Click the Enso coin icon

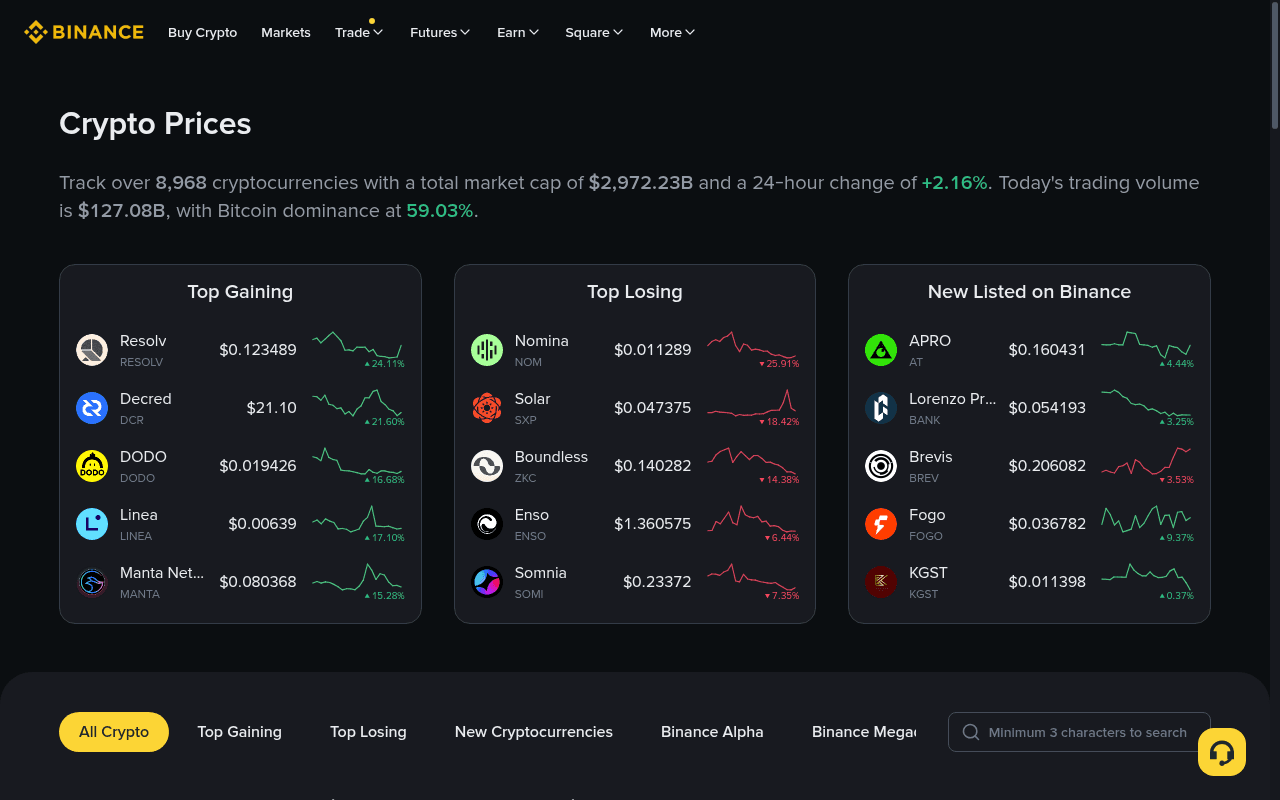point(487,524)
